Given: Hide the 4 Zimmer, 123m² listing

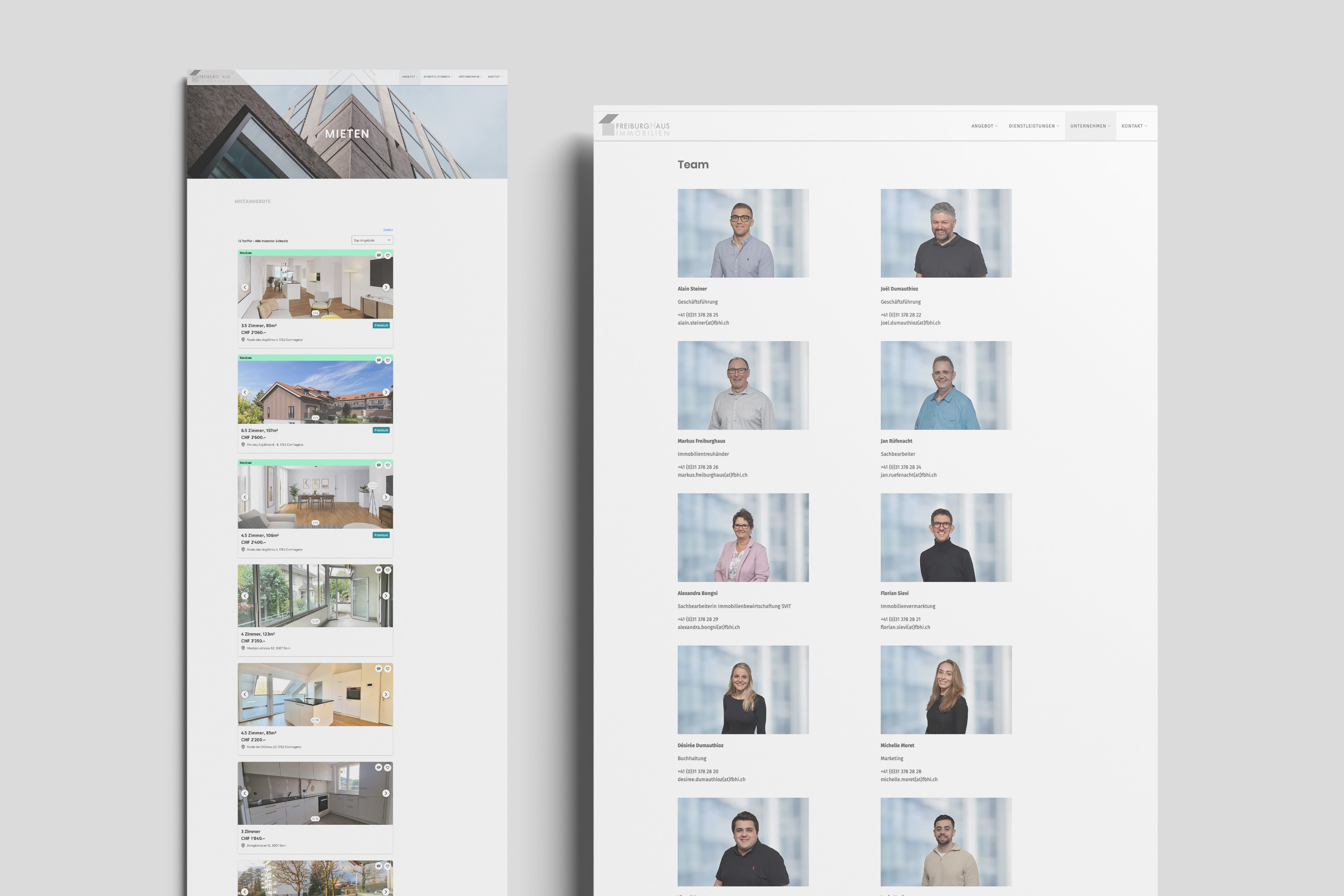Looking at the screenshot, I should pos(378,570).
